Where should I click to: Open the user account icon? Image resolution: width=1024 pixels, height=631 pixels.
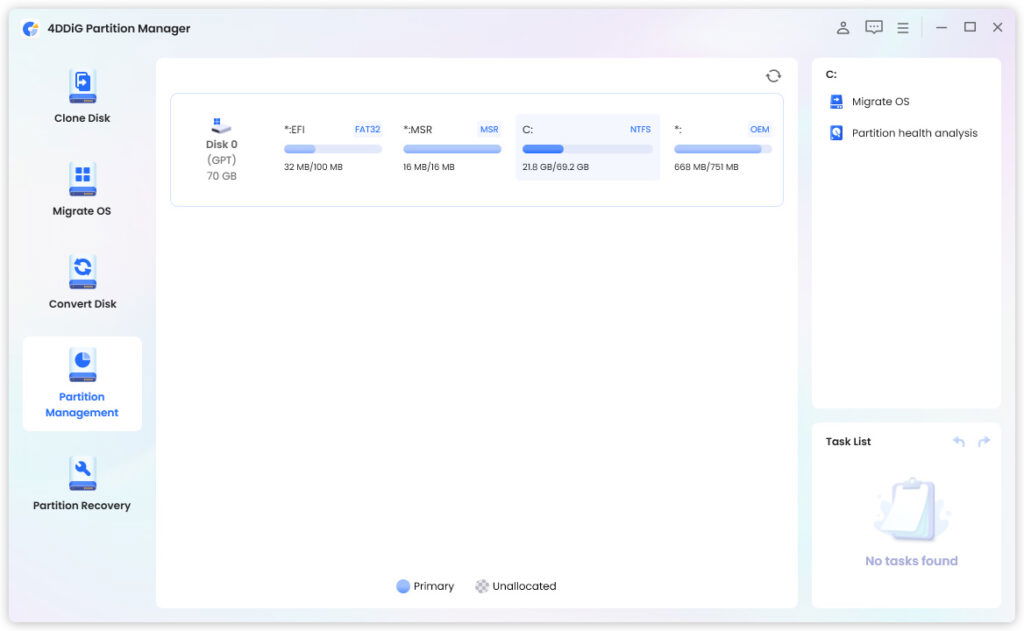[x=843, y=27]
